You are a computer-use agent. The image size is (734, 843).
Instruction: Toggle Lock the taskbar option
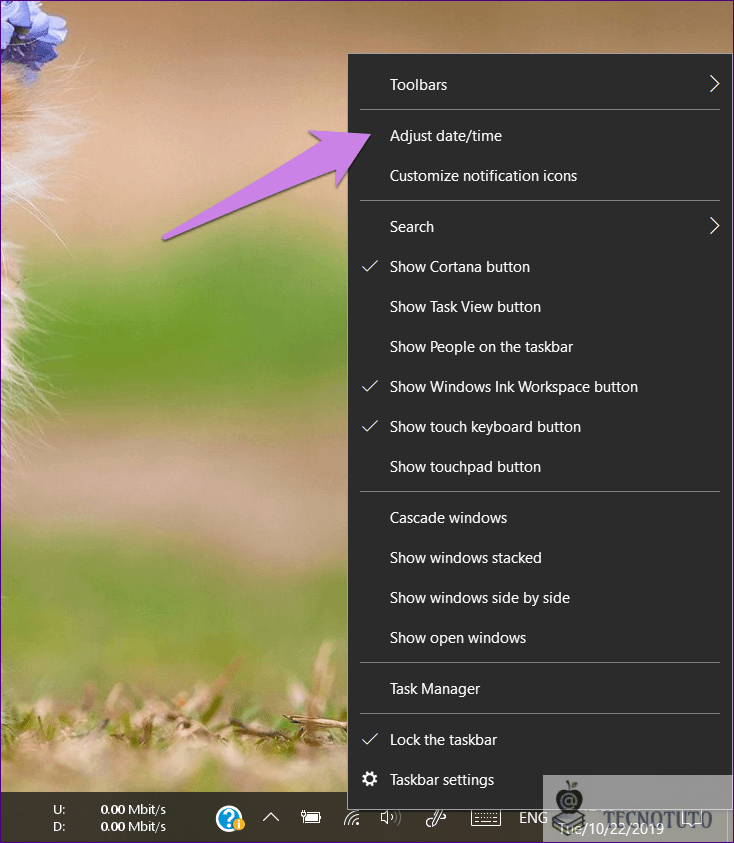point(539,739)
